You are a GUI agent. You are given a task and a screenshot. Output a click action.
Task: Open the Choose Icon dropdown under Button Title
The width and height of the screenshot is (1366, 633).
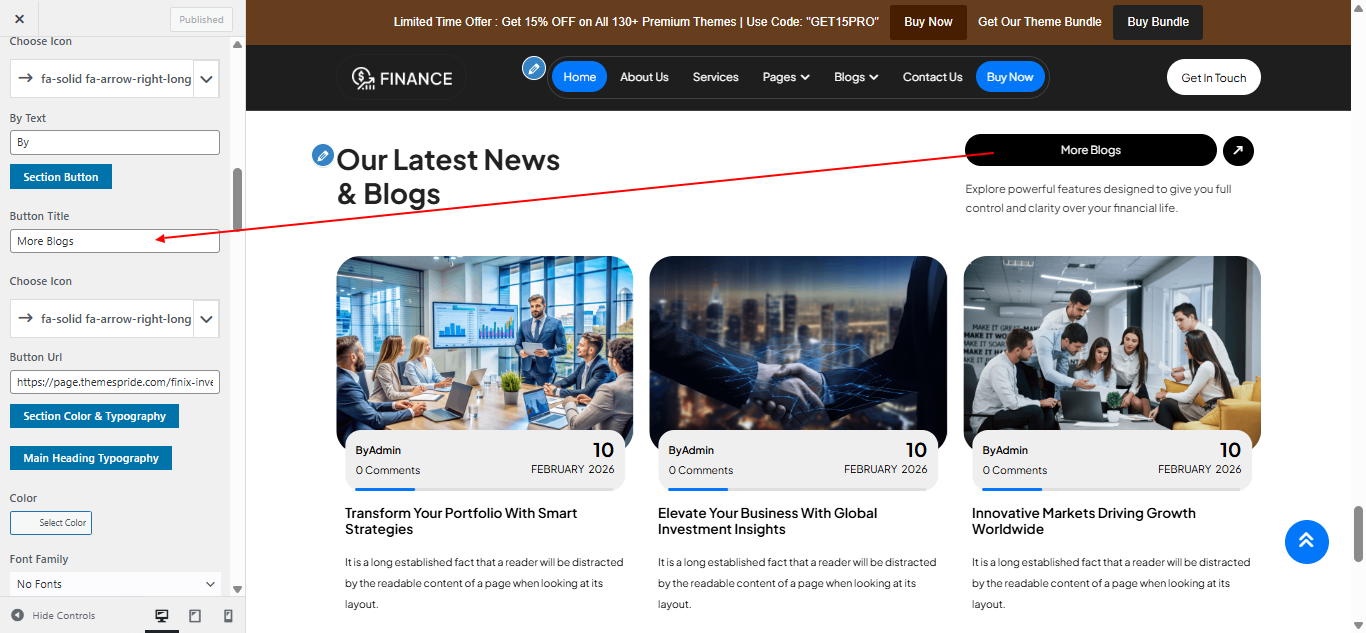[x=206, y=319]
